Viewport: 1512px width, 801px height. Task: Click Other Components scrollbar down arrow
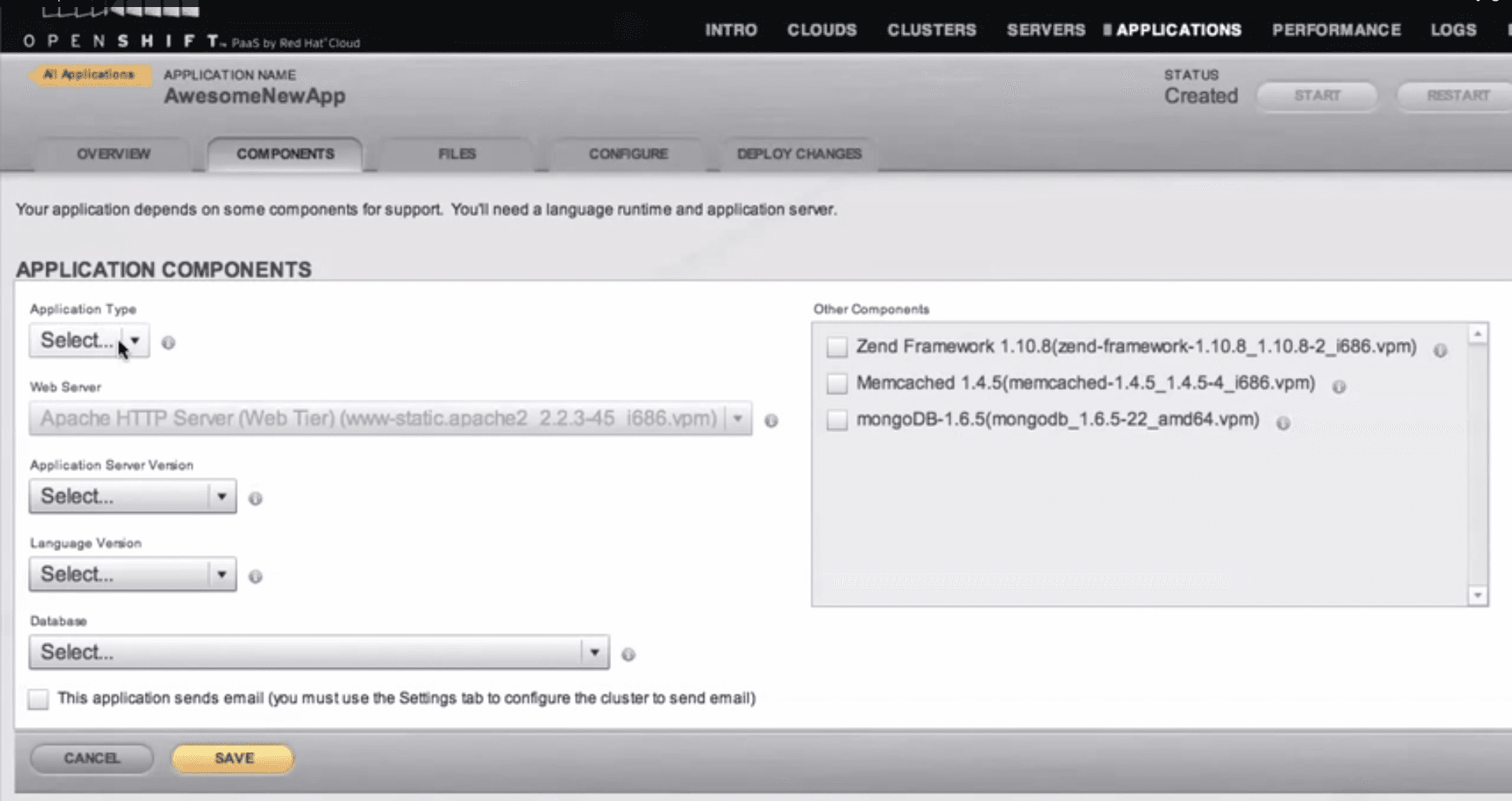pos(1478,595)
